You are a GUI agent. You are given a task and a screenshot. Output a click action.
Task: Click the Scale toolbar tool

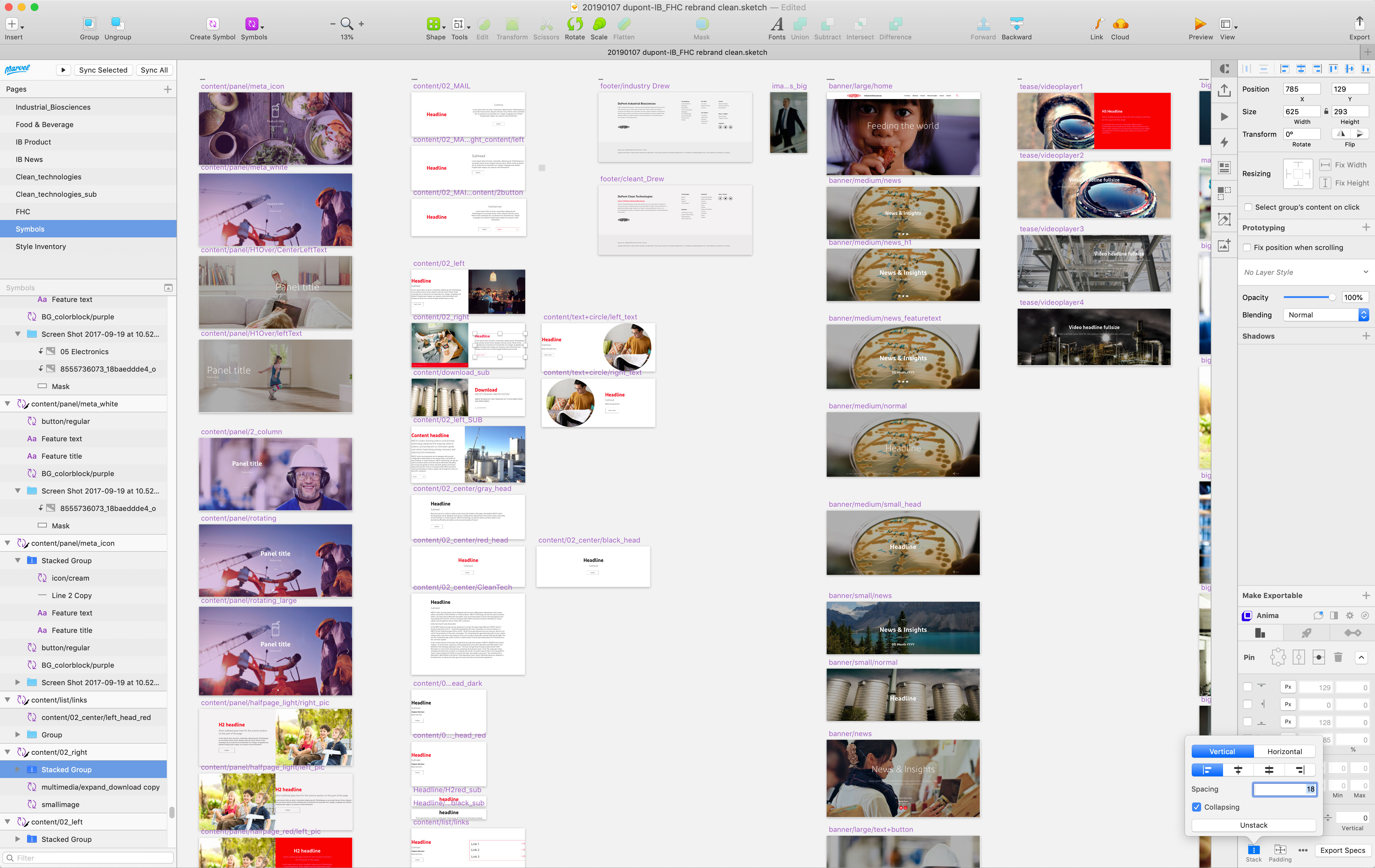tap(599, 24)
